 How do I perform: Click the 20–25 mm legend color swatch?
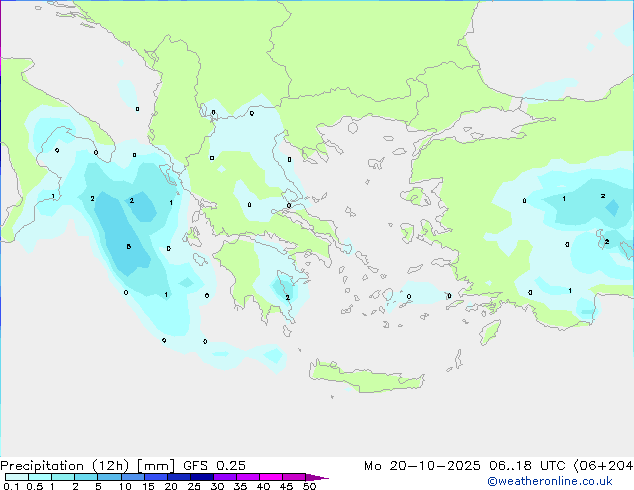pos(178,477)
